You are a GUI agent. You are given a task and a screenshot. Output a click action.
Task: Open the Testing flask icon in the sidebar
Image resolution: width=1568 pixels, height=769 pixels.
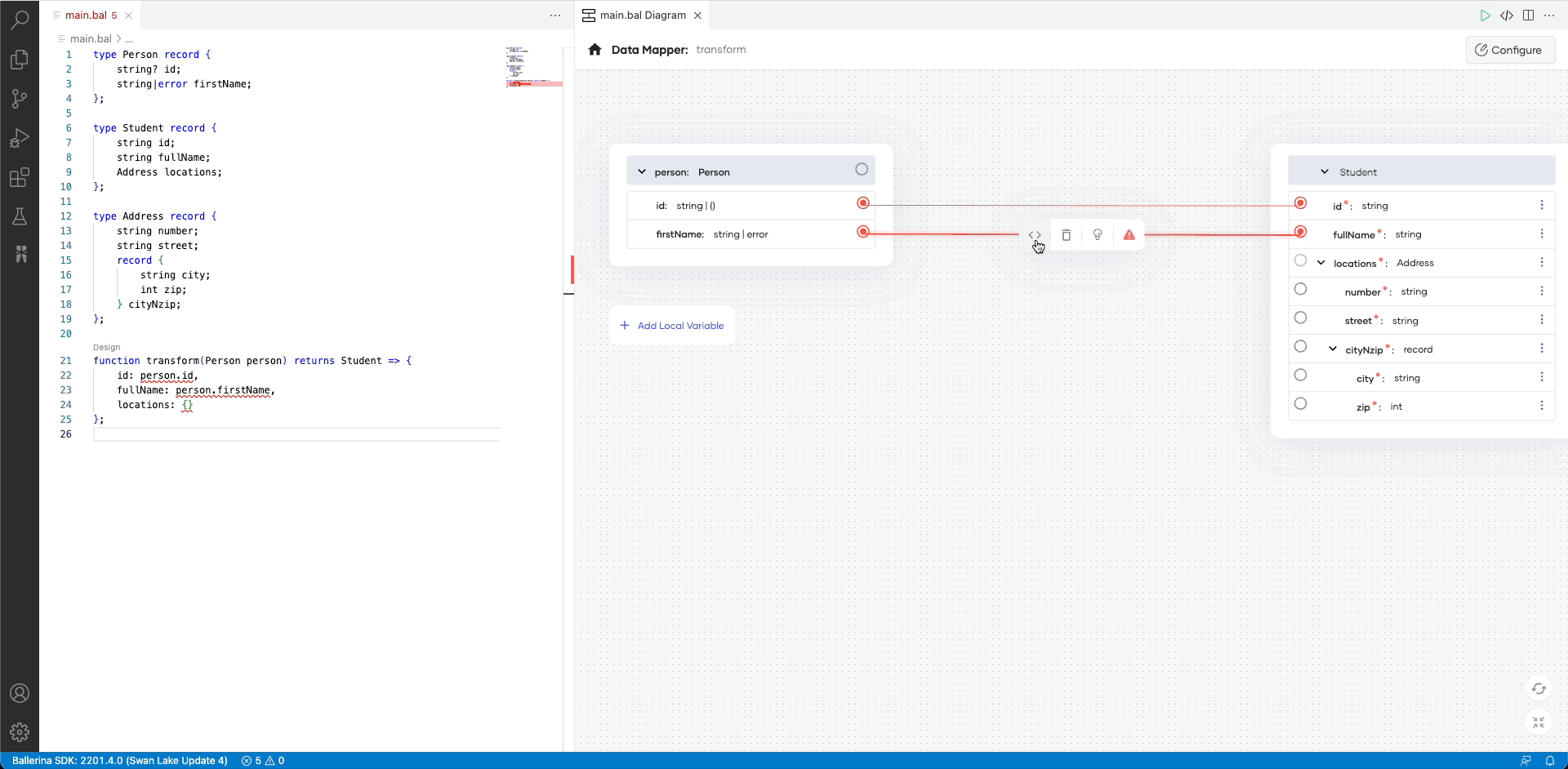point(20,216)
